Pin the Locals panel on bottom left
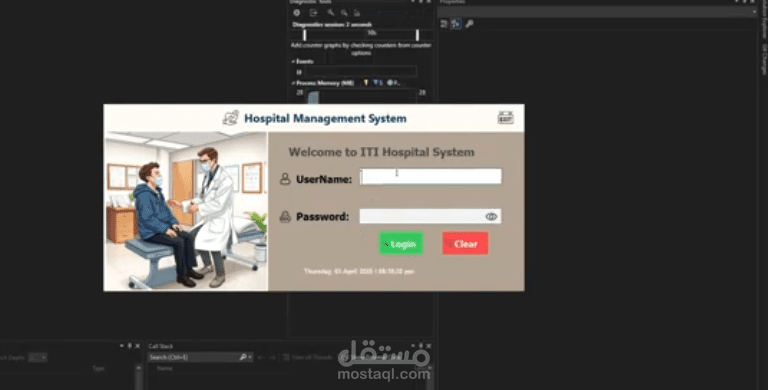The width and height of the screenshot is (768, 390). coord(129,346)
